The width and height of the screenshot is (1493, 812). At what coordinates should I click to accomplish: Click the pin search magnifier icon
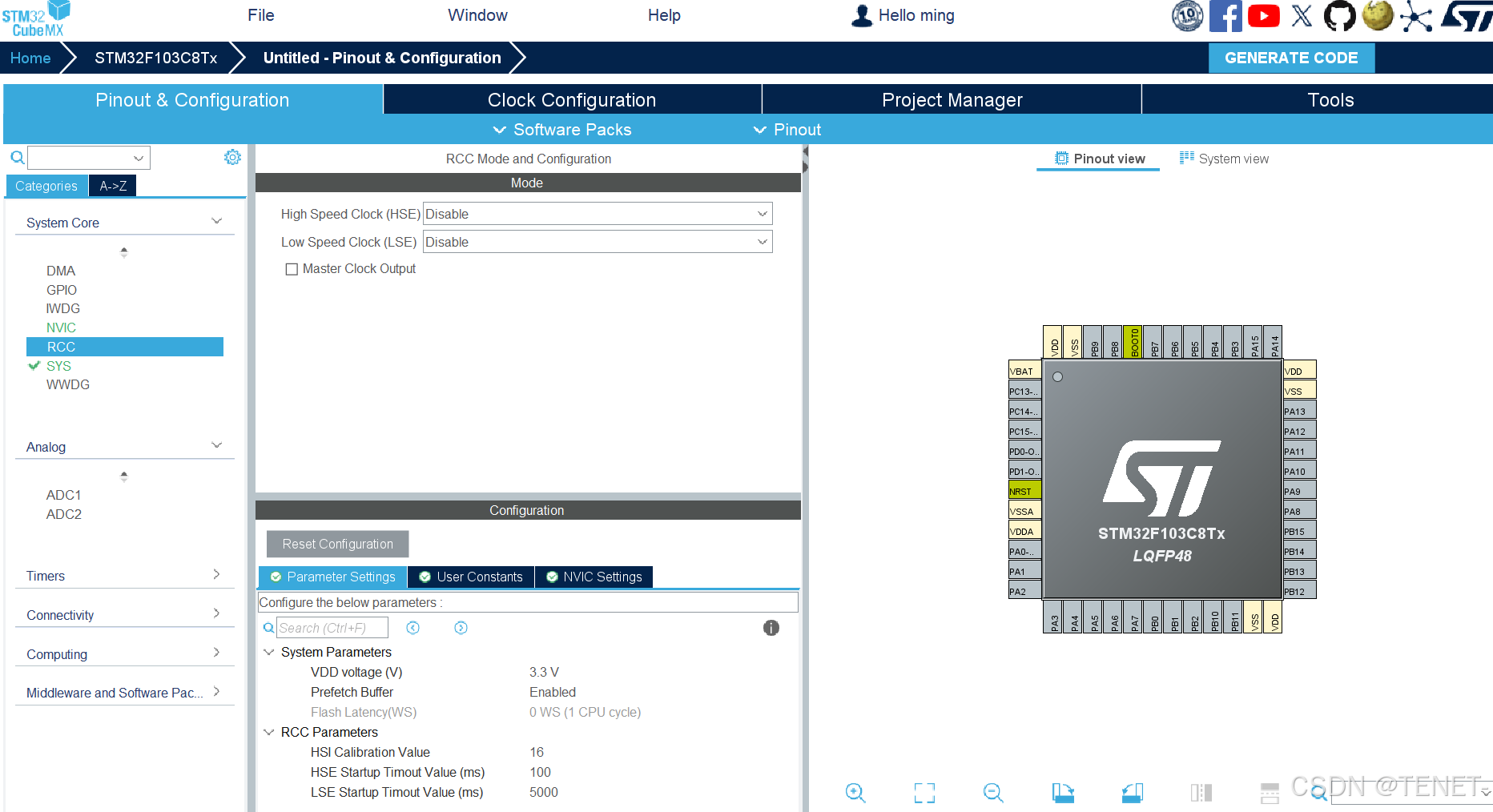(x=1319, y=794)
